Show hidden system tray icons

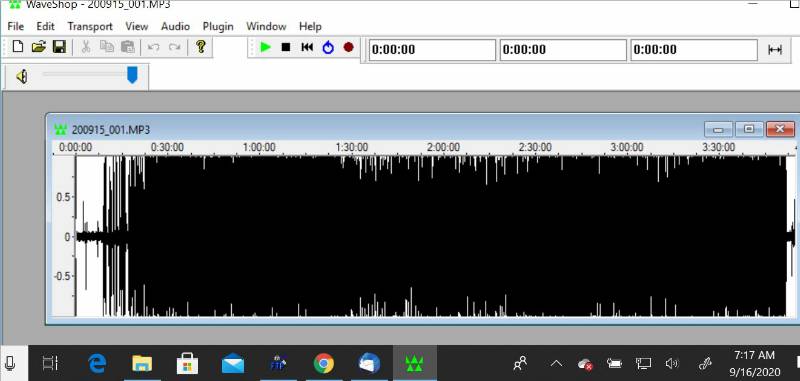pos(556,364)
